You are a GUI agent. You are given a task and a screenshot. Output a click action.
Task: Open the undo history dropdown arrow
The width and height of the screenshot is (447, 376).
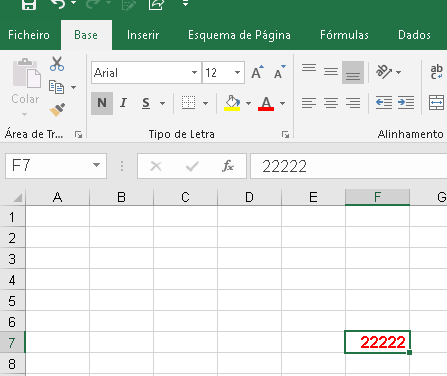click(74, 3)
